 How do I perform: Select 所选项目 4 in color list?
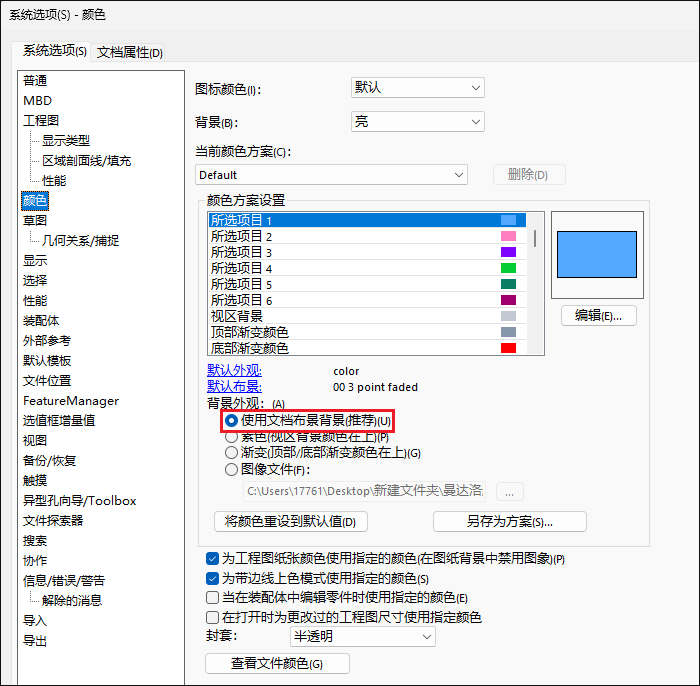pos(367,268)
